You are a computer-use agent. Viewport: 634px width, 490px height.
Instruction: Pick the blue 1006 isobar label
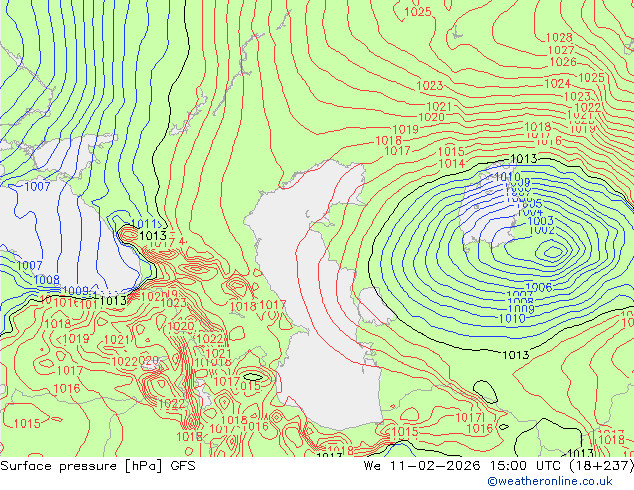[539, 287]
